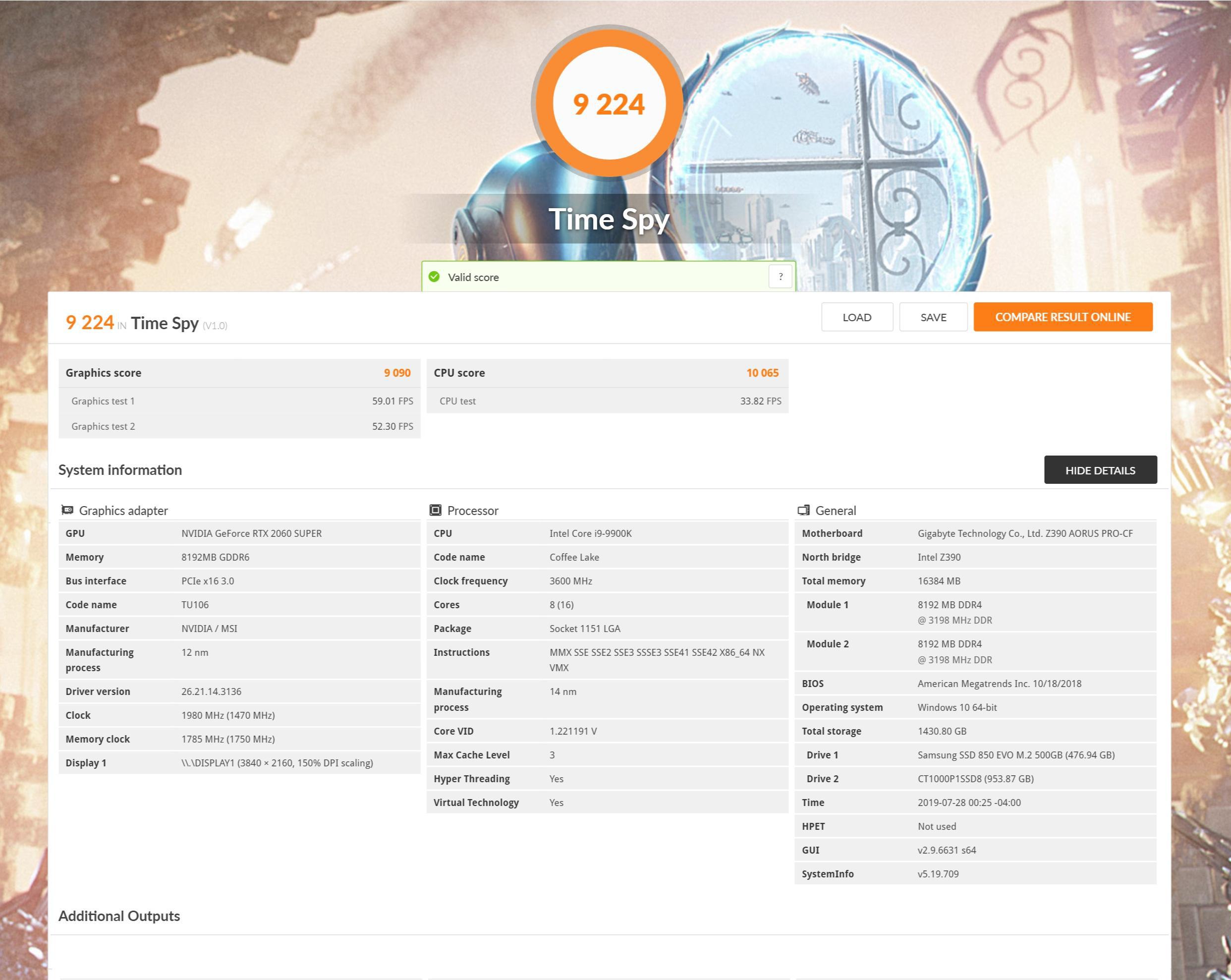
Task: Click Graphics test 2 result 52.30 FPS
Action: point(392,426)
